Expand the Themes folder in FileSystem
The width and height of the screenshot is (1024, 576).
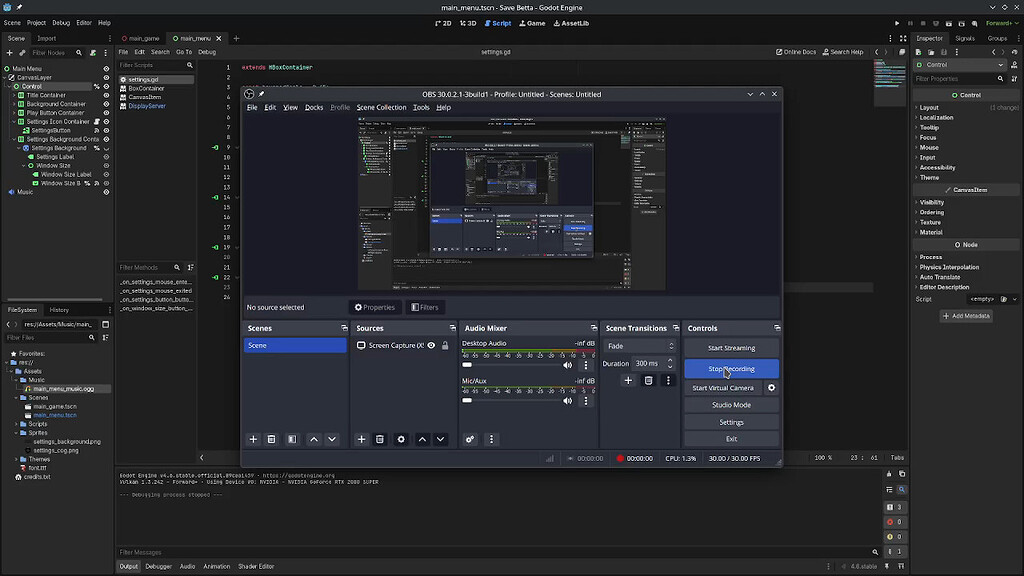[x=16, y=459]
